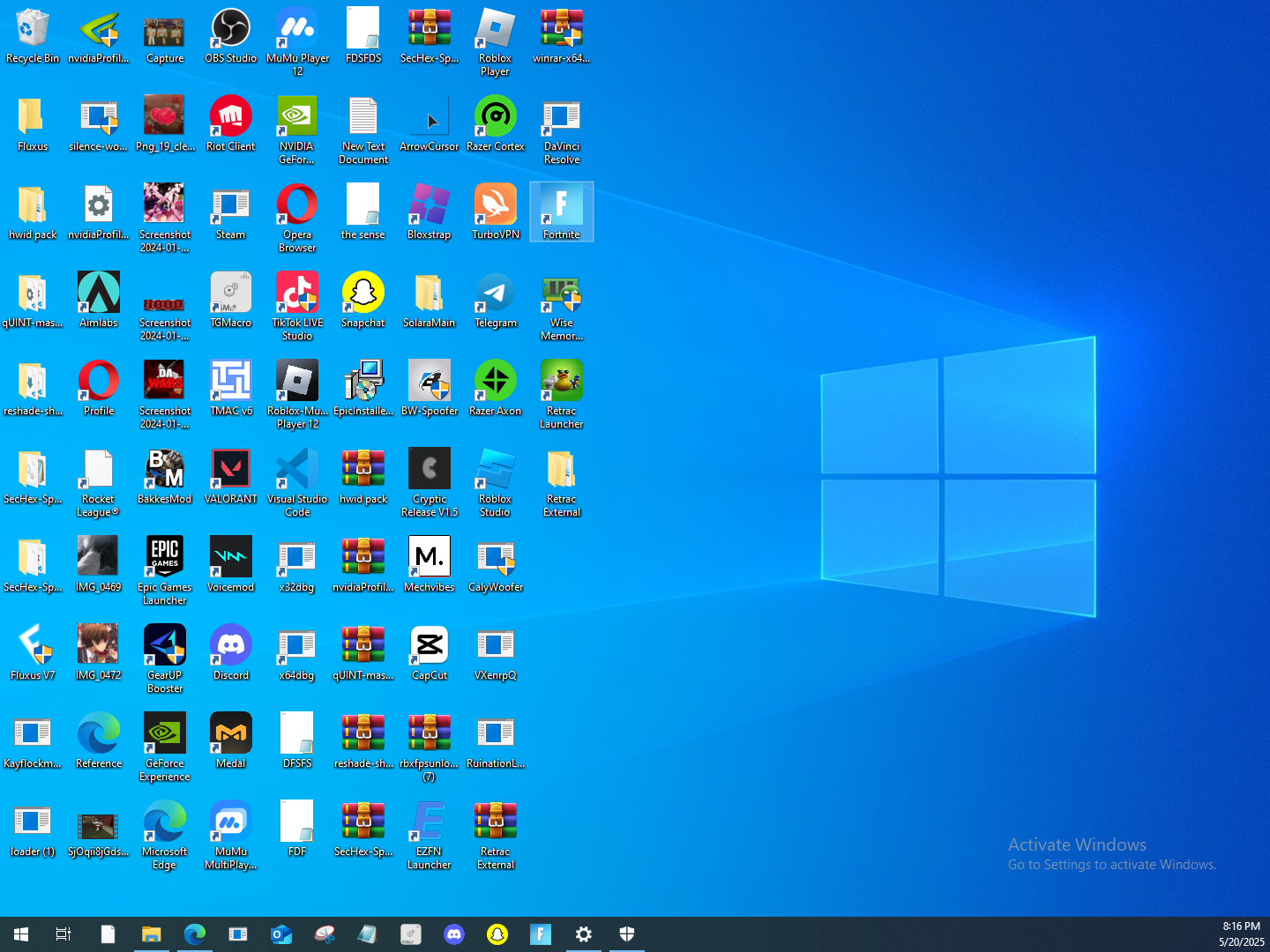Image resolution: width=1270 pixels, height=952 pixels.
Task: Select the Discord desktop icon
Action: [x=230, y=646]
